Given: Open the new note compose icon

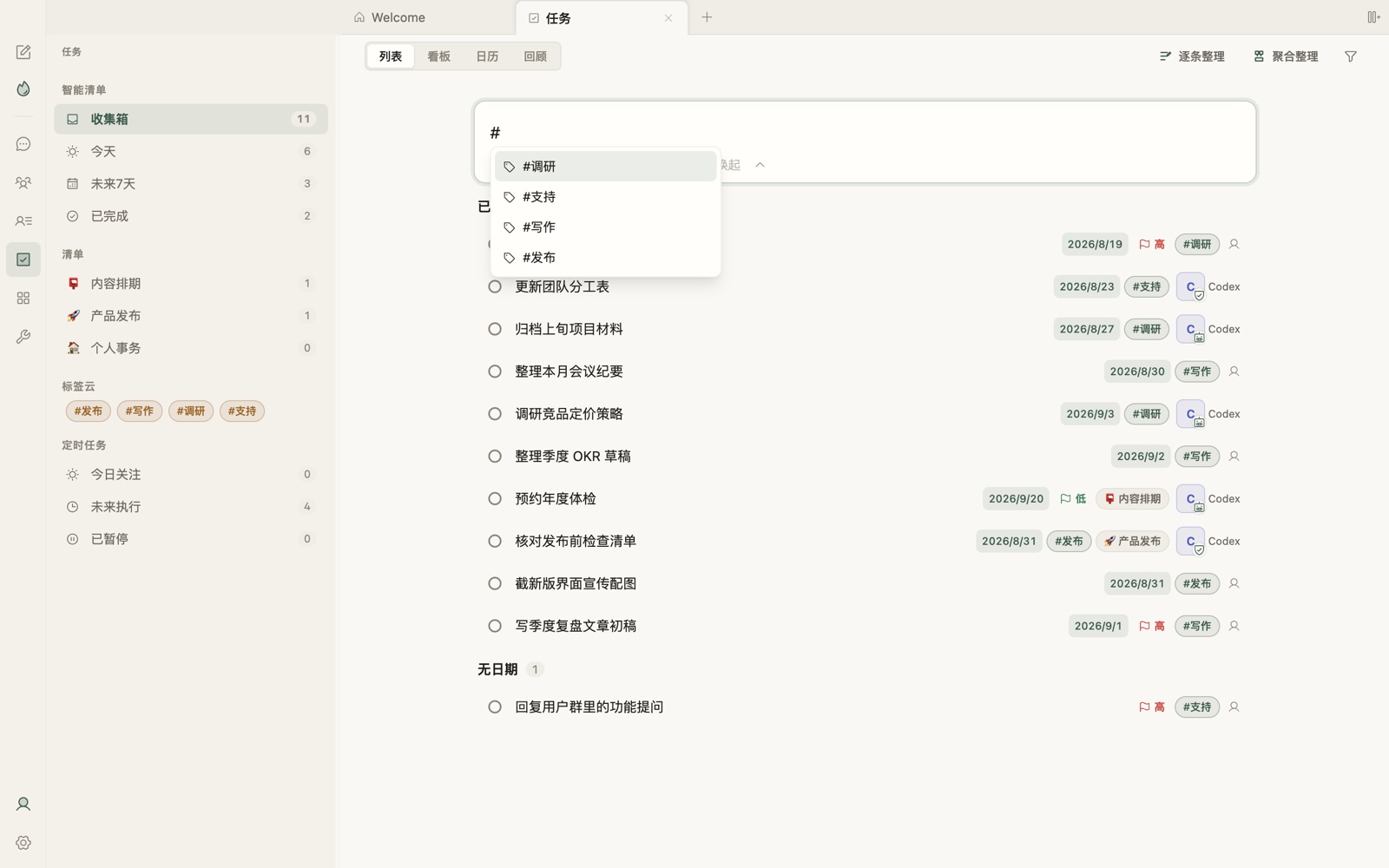Looking at the screenshot, I should (x=23, y=52).
